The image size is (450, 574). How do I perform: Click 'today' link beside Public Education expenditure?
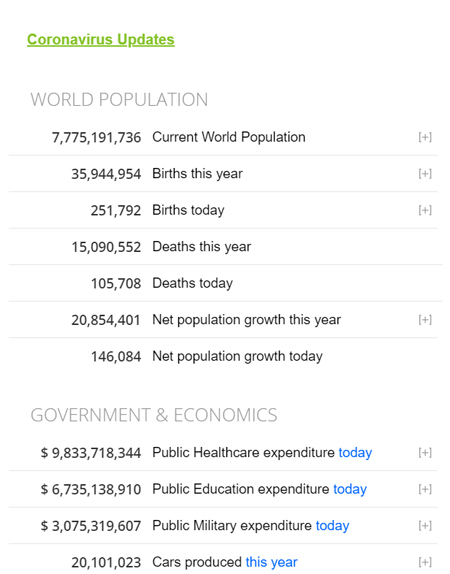click(350, 489)
